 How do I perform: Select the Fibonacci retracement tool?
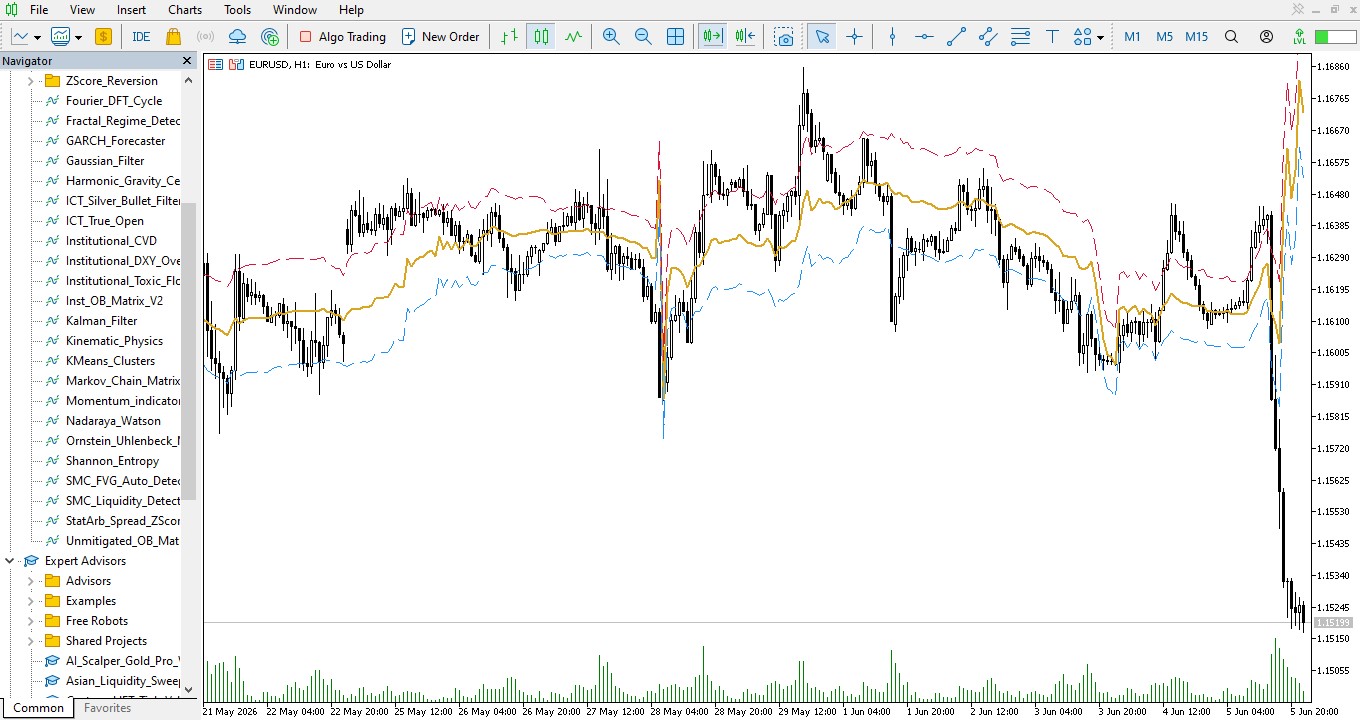[x=1020, y=37]
